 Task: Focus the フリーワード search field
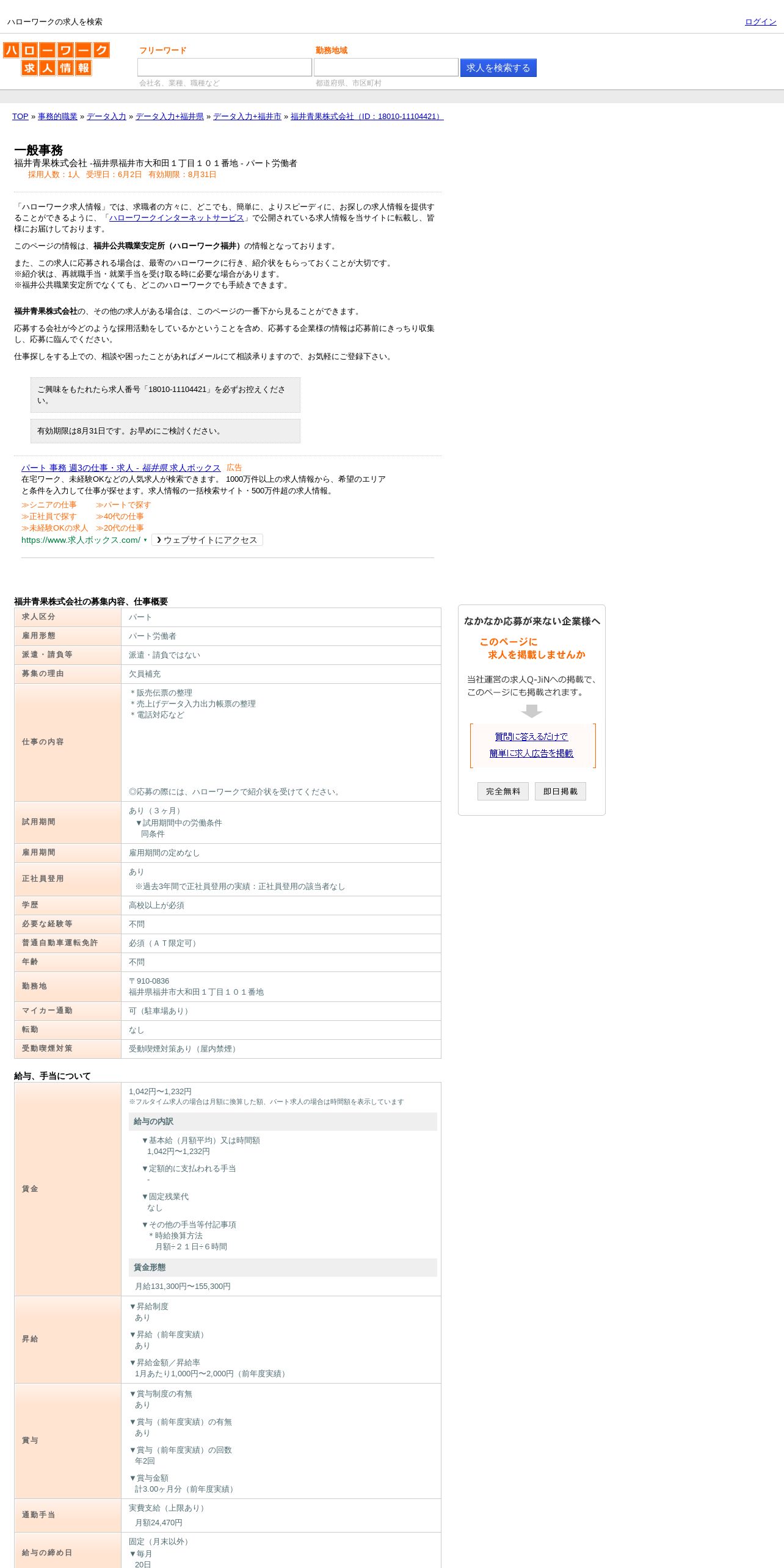(x=224, y=67)
